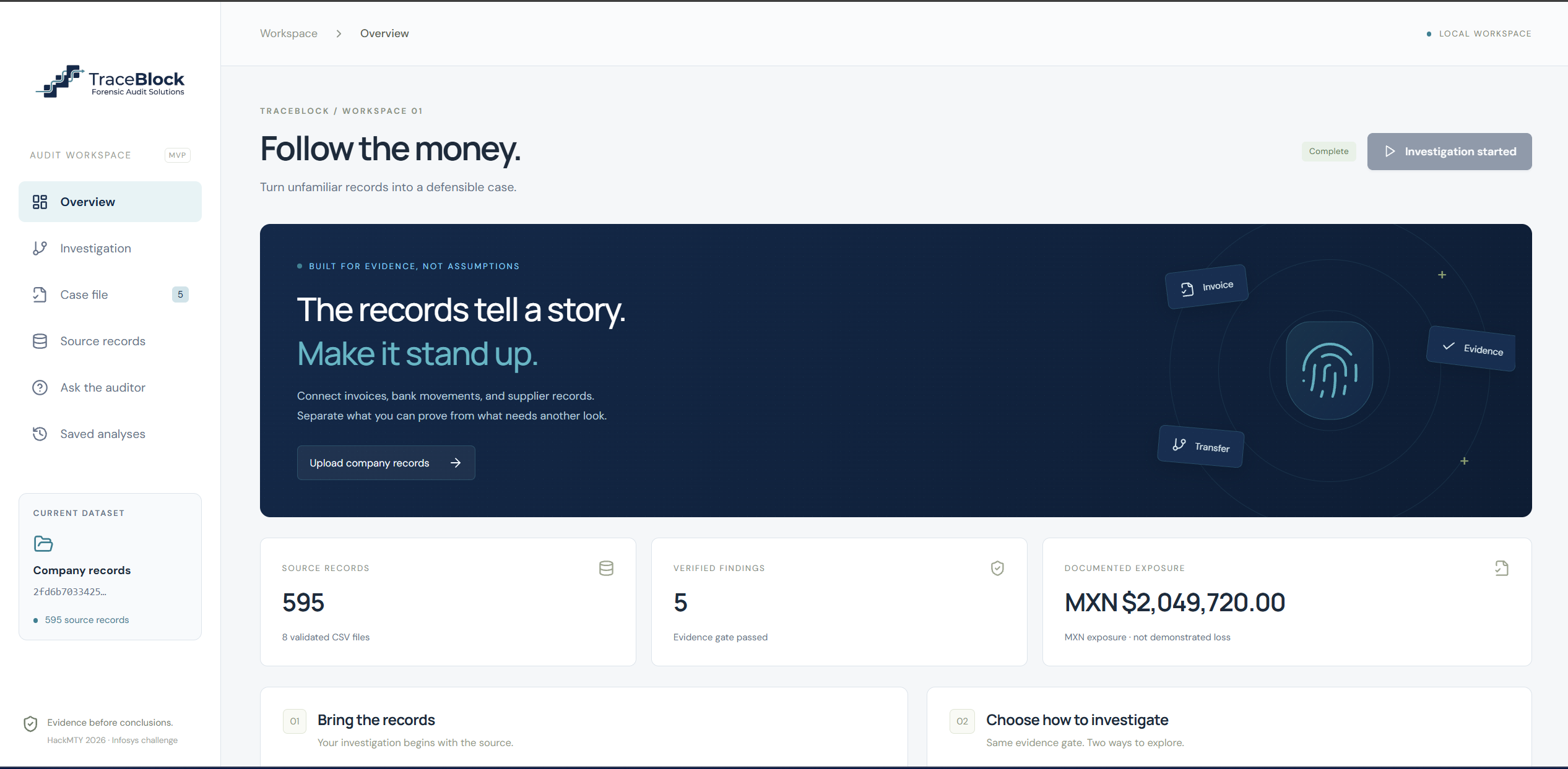Click the breadcrumb chevron separator
1568x769 pixels.
339,33
